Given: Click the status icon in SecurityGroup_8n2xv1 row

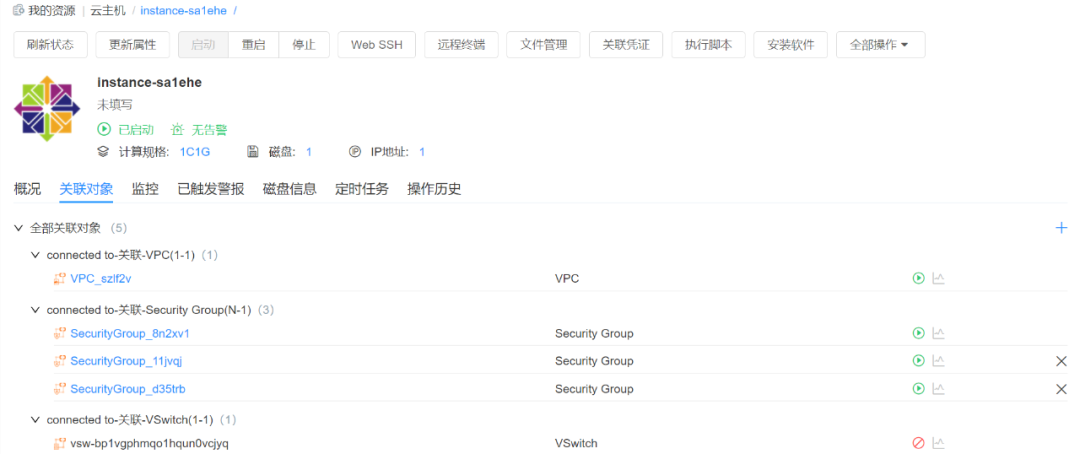Looking at the screenshot, I should [918, 333].
